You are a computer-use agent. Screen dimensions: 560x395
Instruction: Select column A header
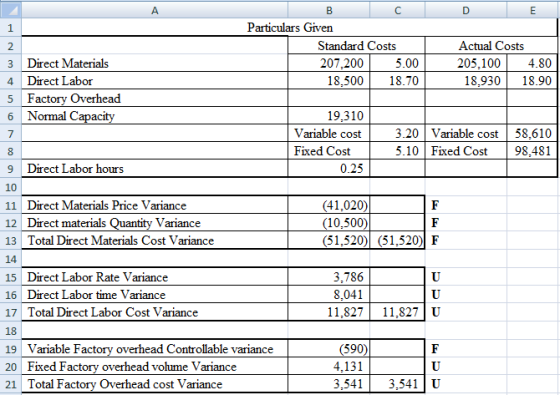pyautogui.click(x=155, y=10)
